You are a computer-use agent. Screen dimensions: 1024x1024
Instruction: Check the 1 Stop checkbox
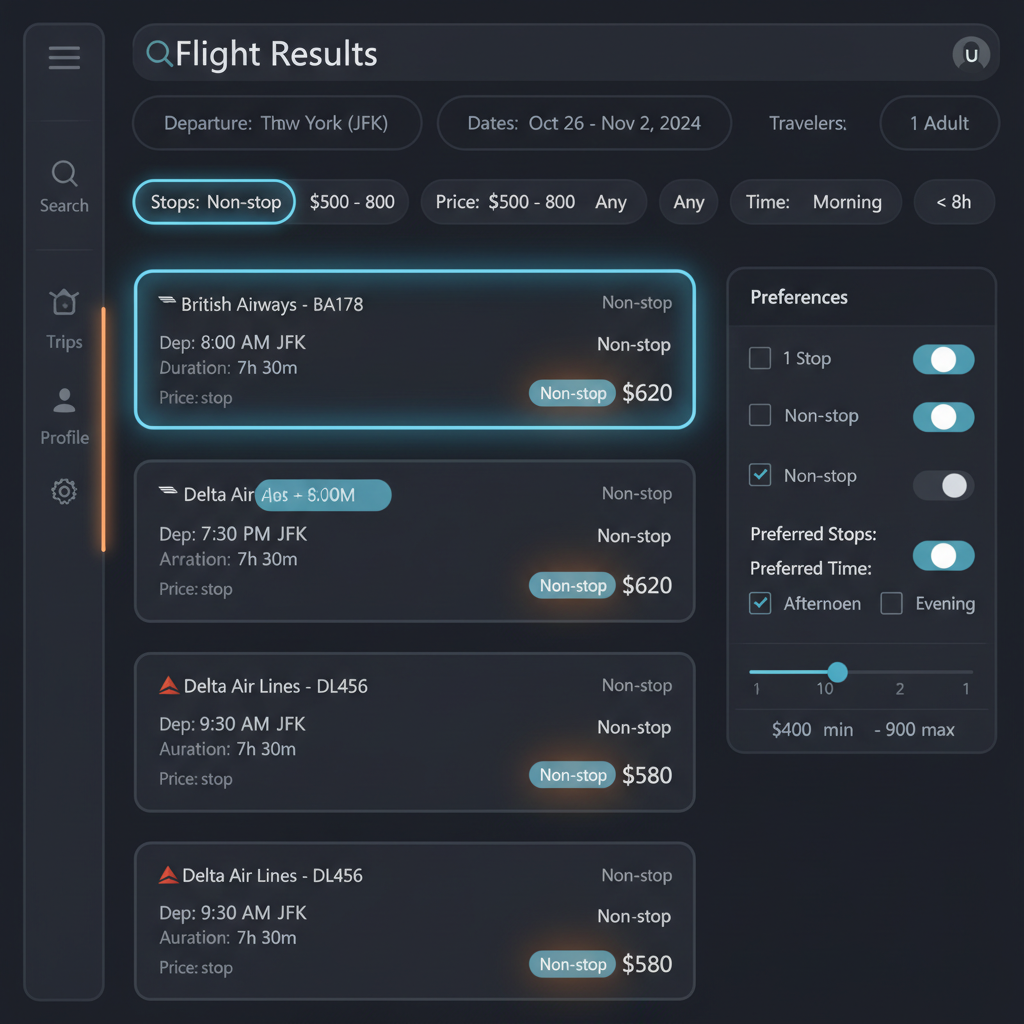click(x=760, y=358)
